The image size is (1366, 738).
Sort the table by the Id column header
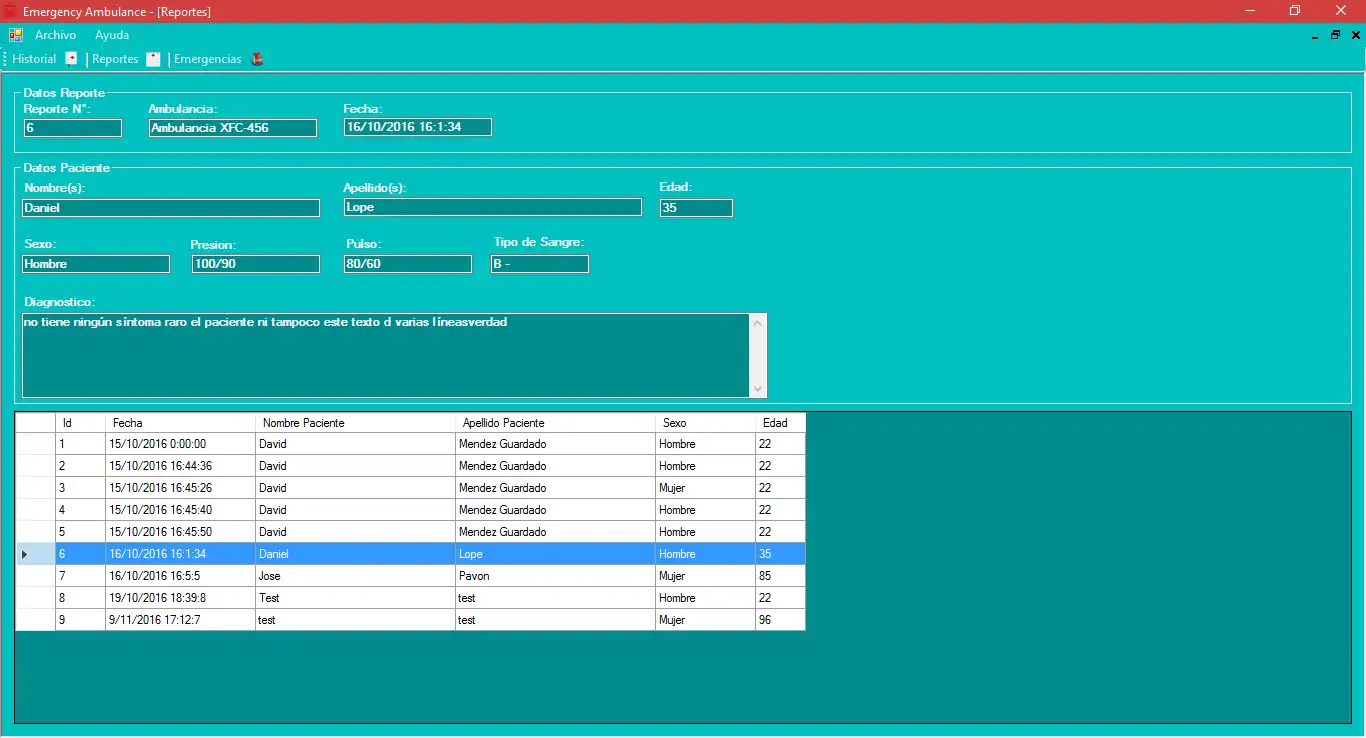point(80,423)
